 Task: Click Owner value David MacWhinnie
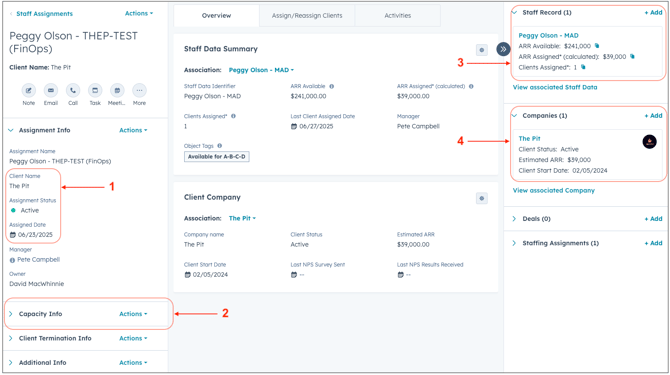click(x=37, y=284)
